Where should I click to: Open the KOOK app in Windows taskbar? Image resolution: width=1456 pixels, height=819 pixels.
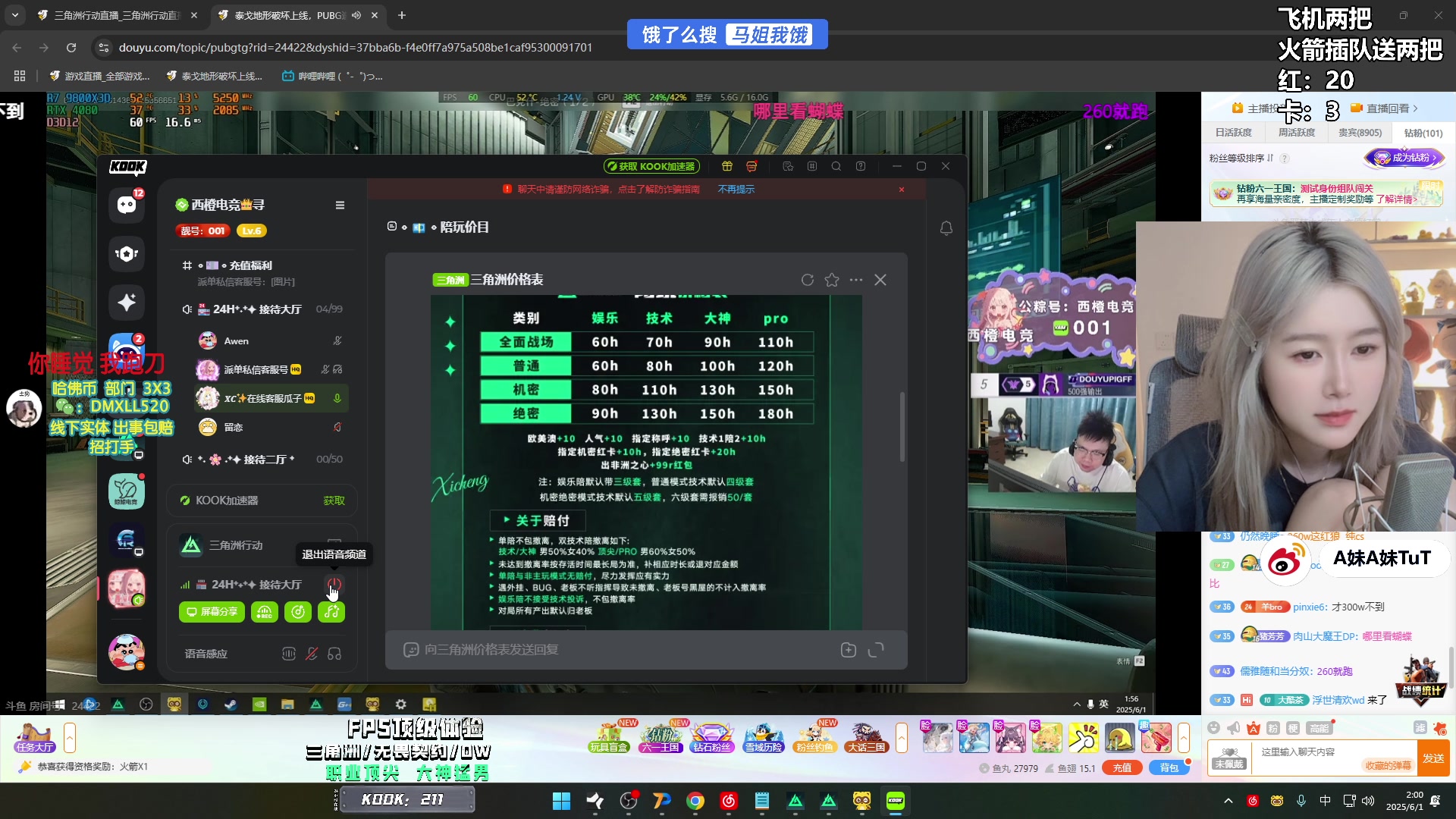(x=896, y=801)
